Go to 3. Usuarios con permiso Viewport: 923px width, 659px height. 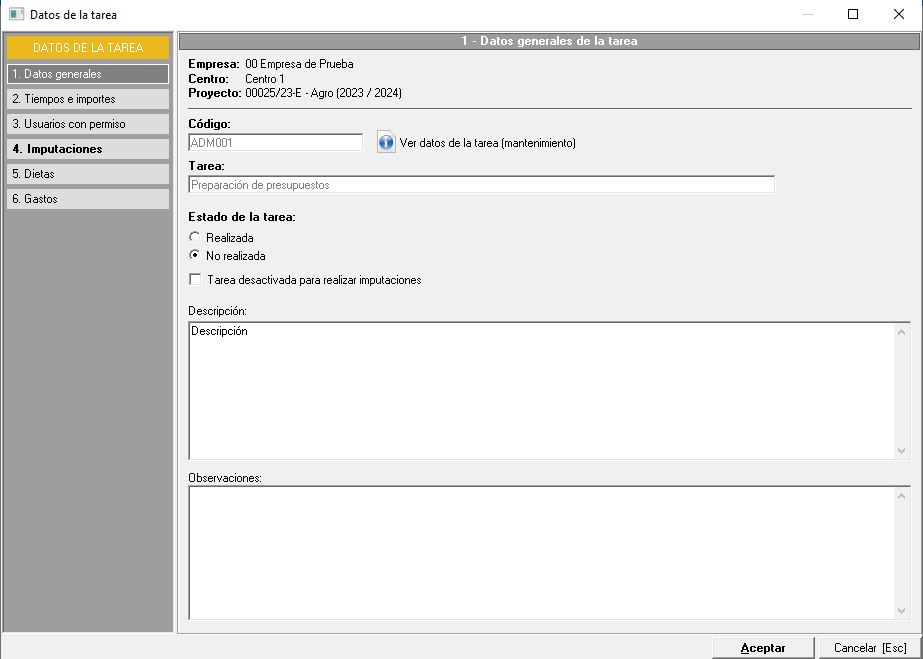(x=87, y=124)
